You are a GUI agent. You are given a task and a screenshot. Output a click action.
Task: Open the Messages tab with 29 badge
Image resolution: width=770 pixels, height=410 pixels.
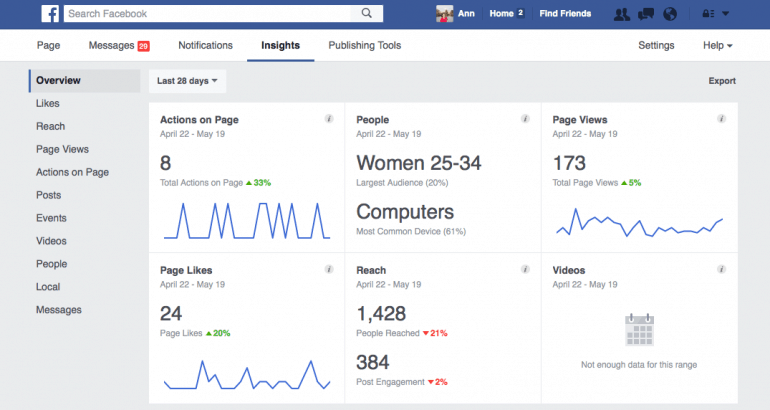[119, 45]
